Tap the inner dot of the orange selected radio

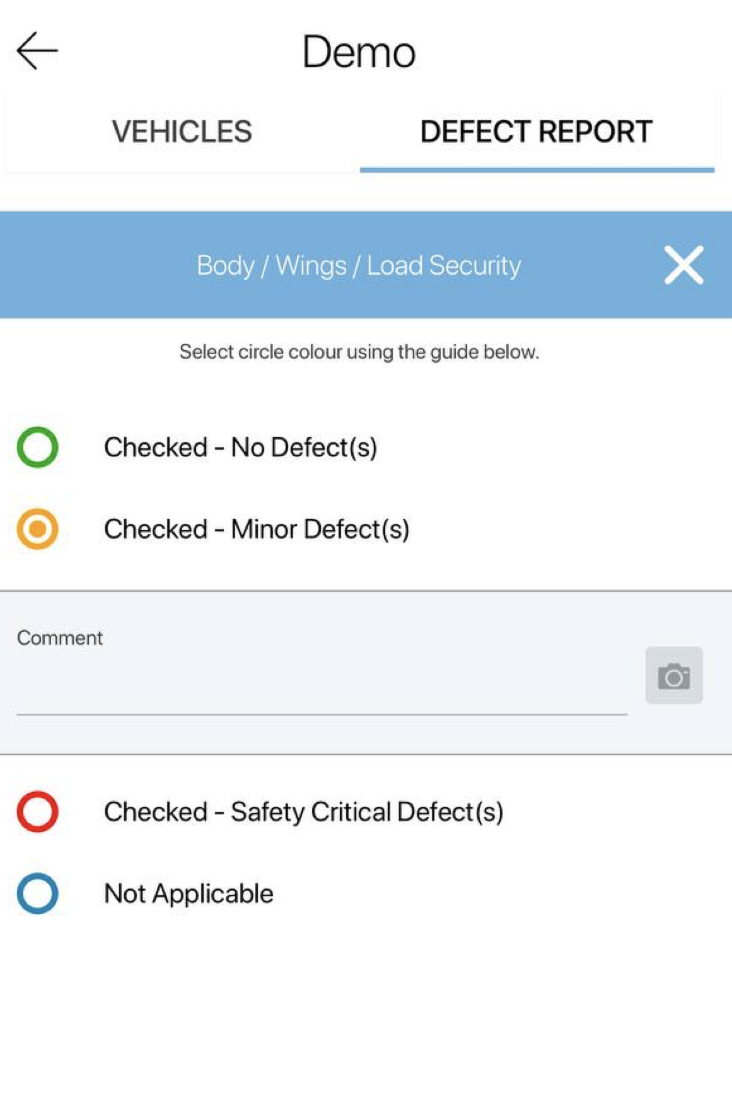point(38,529)
